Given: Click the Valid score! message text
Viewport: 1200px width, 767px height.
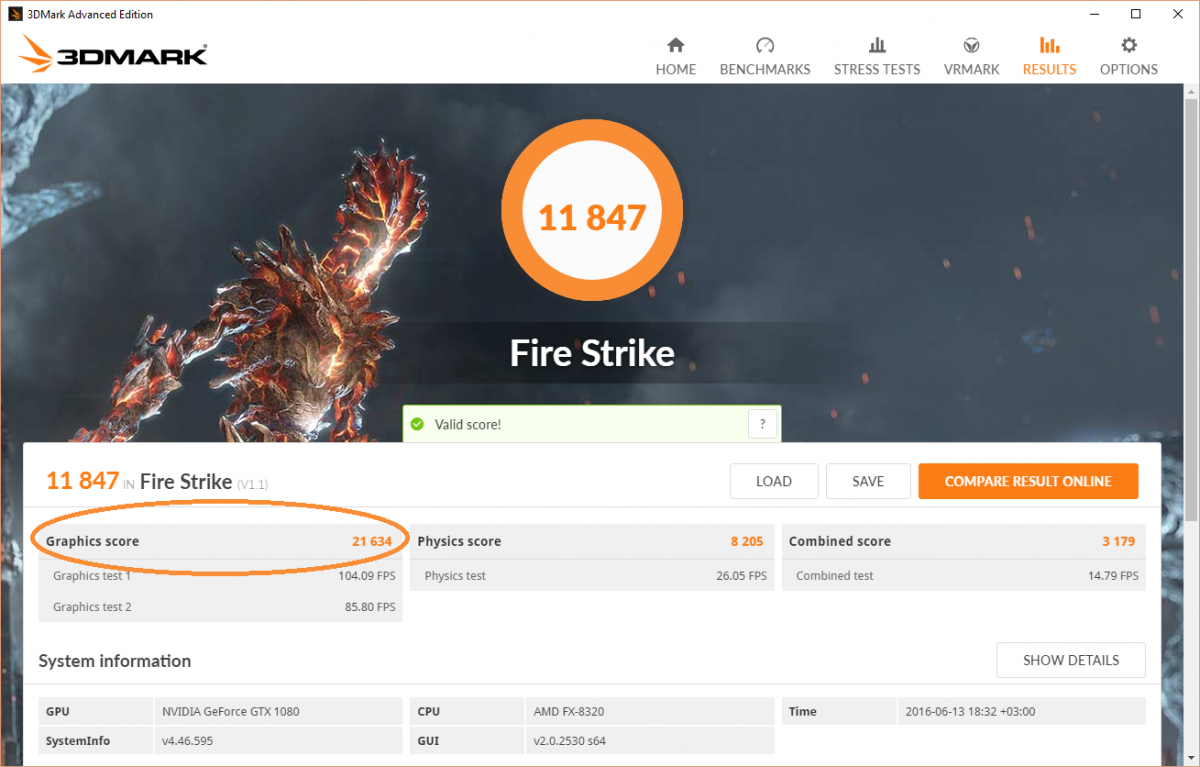Looking at the screenshot, I should click(x=468, y=424).
